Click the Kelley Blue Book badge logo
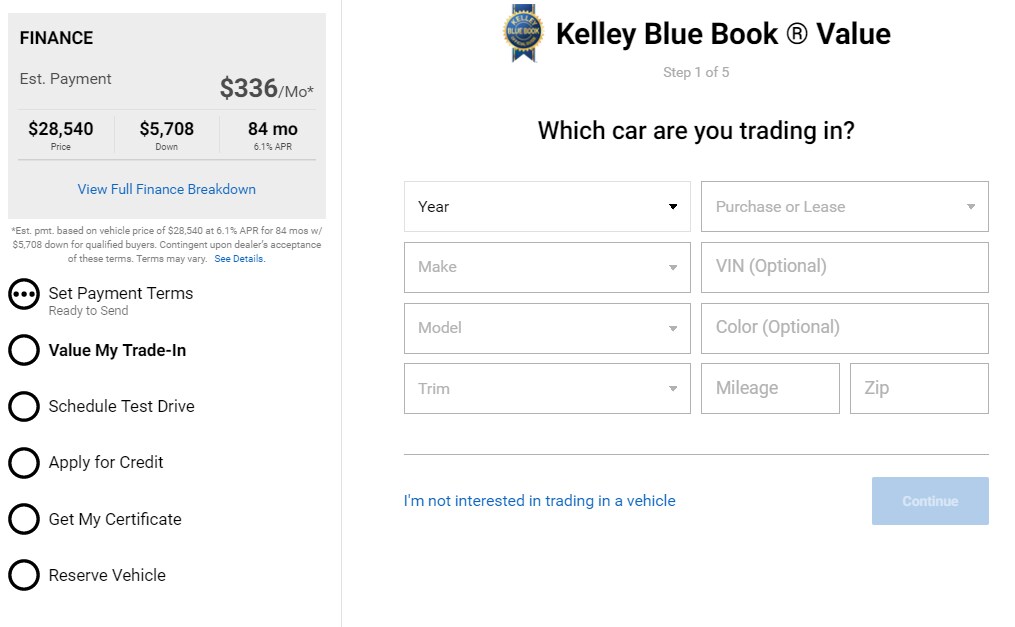 pyautogui.click(x=523, y=34)
